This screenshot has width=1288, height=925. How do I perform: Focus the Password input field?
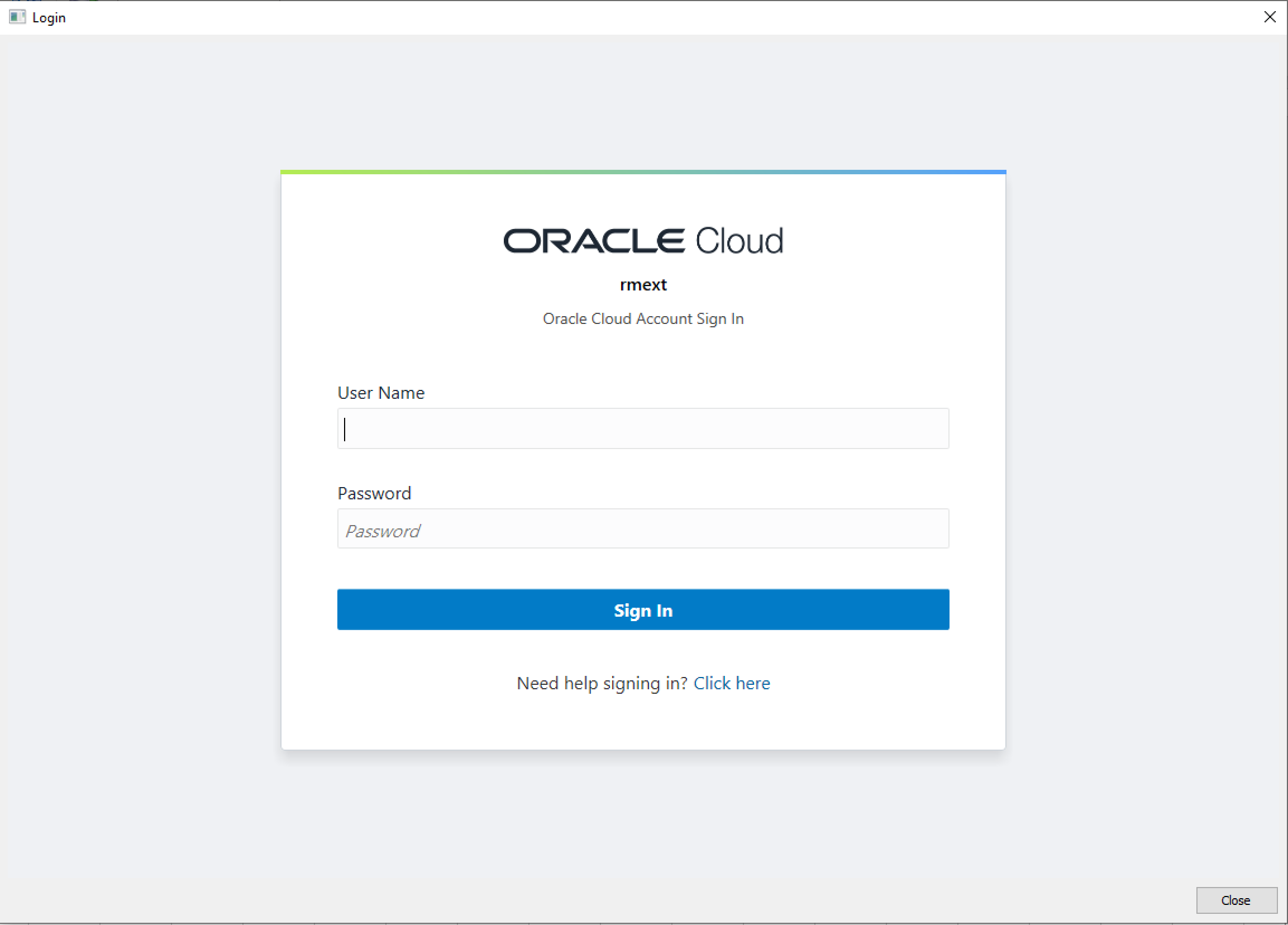click(x=643, y=528)
